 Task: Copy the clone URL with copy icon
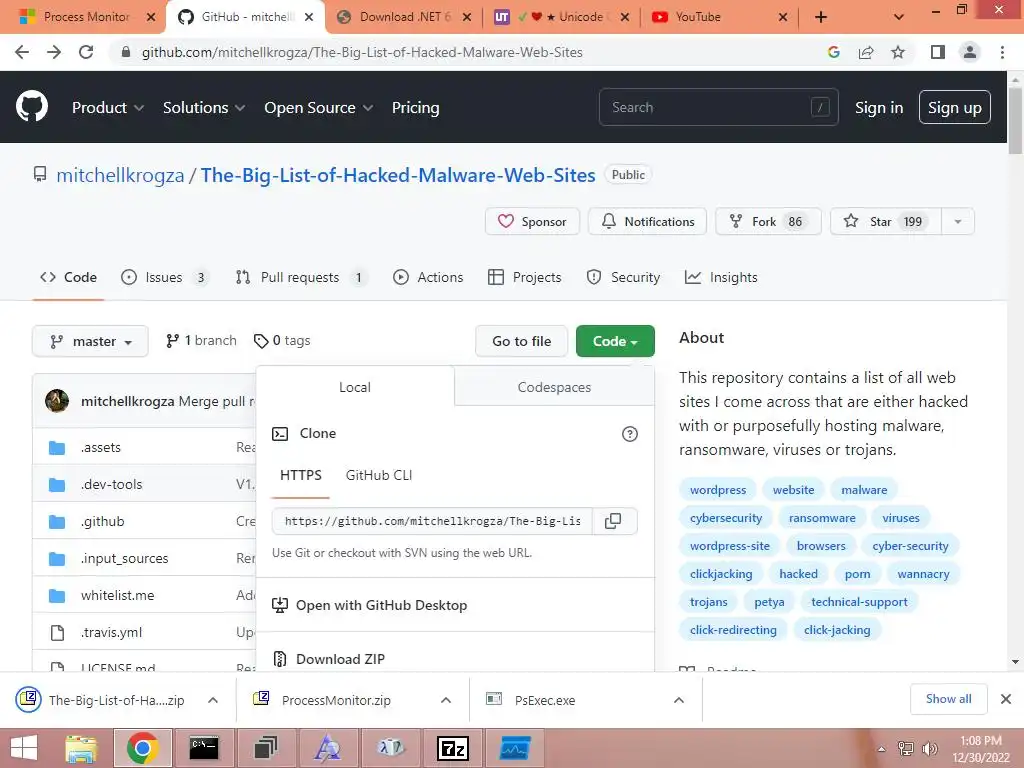(x=613, y=521)
